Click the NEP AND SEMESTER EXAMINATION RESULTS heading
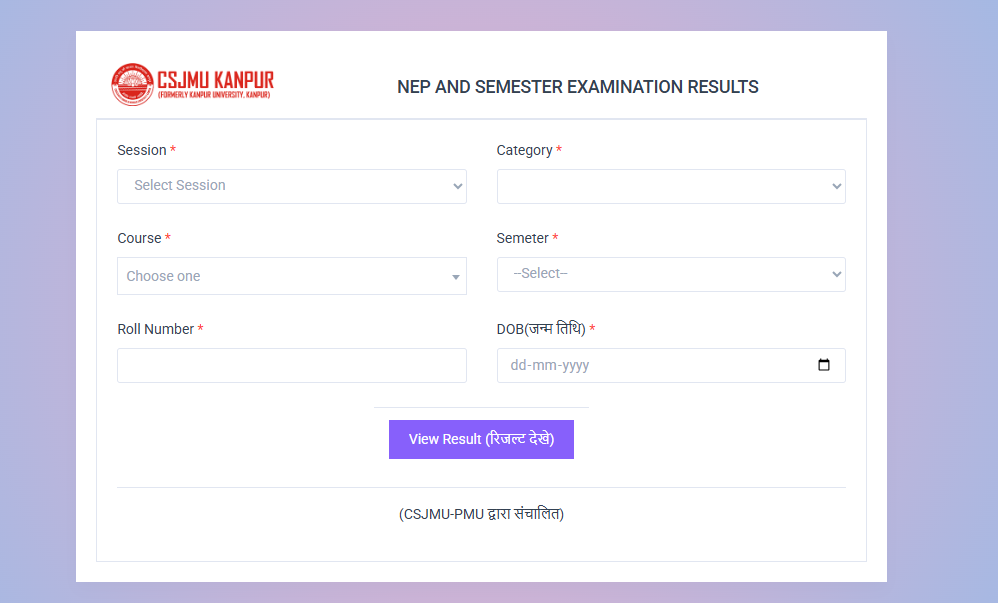This screenshot has width=998, height=603. pos(577,87)
